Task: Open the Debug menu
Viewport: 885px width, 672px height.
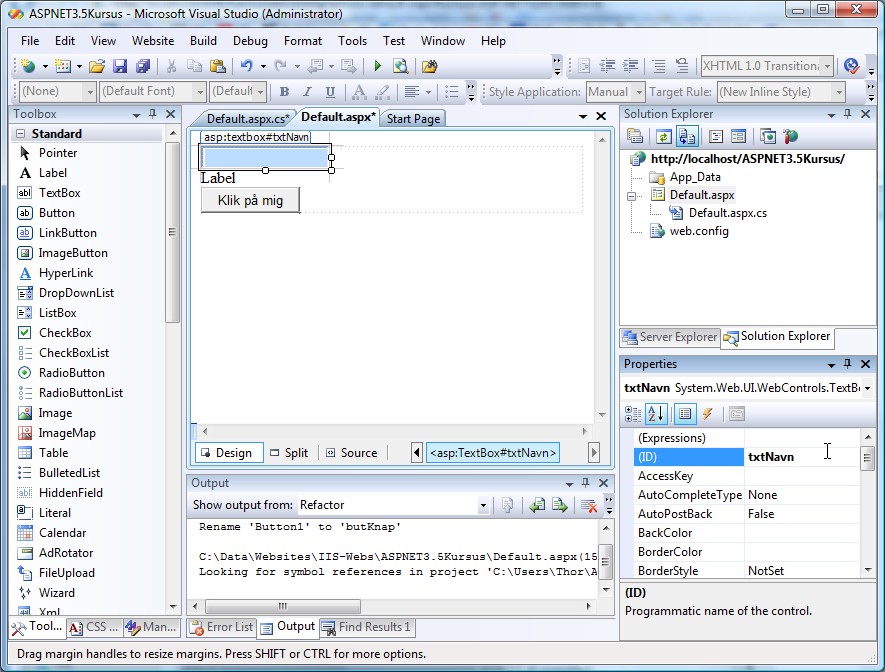Action: pyautogui.click(x=250, y=41)
